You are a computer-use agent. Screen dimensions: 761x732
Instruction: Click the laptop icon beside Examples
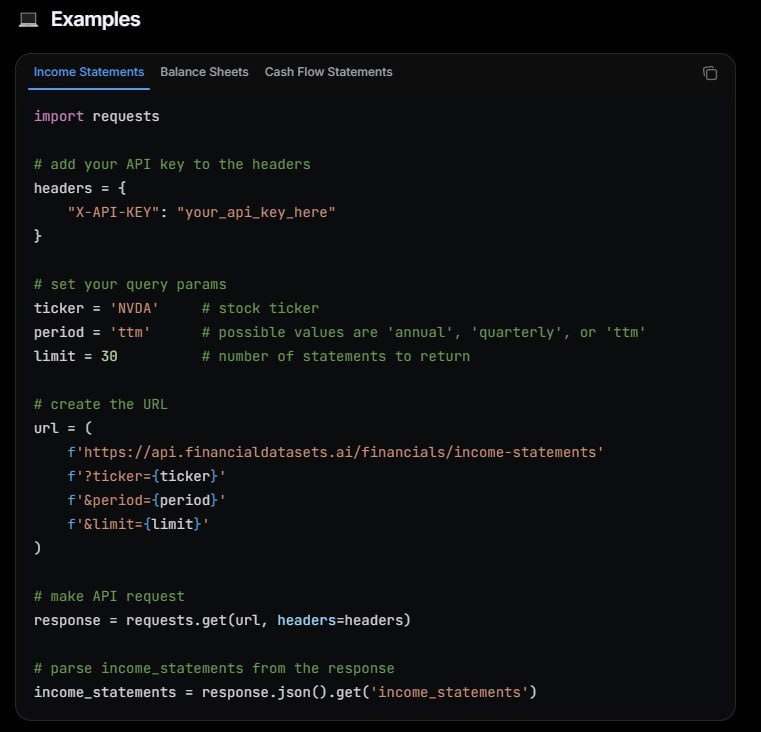click(x=28, y=19)
